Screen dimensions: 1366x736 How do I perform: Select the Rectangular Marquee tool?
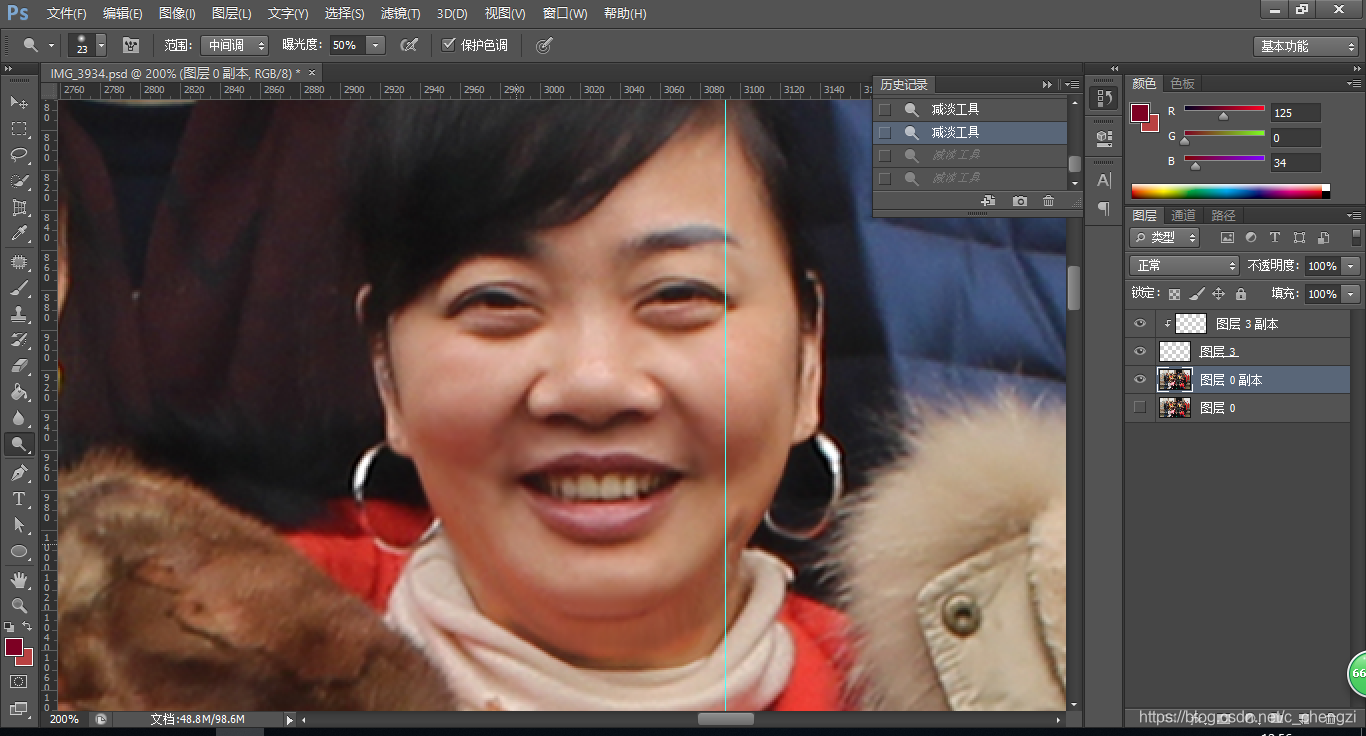(x=19, y=129)
